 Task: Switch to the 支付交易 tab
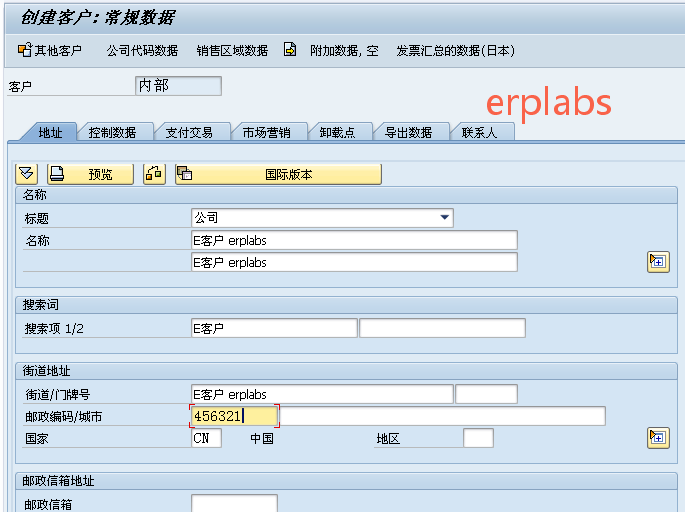click(x=189, y=132)
